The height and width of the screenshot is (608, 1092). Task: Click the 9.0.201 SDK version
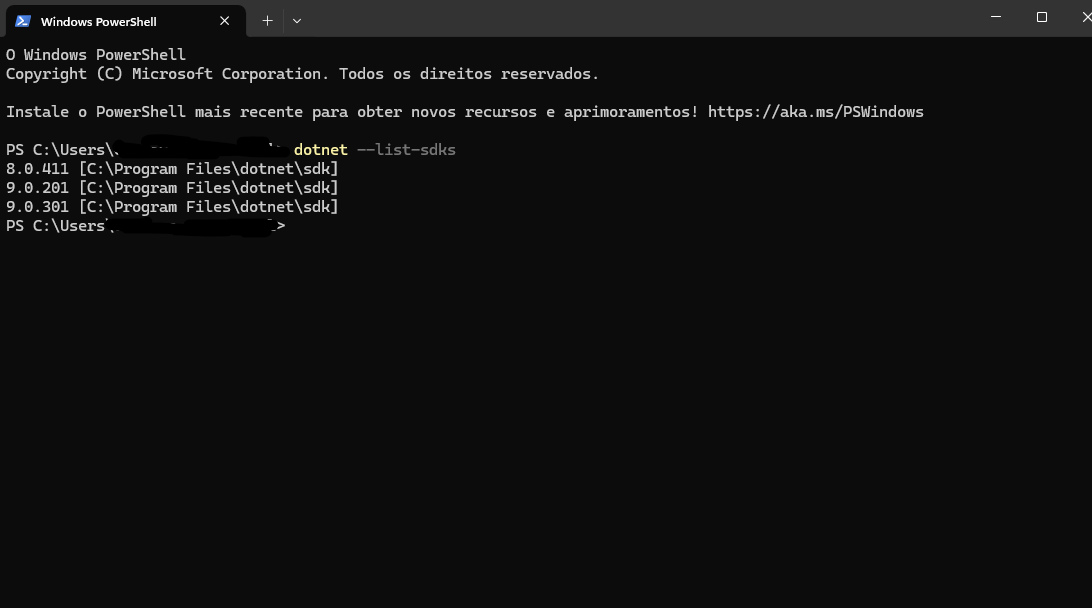tap(37, 188)
